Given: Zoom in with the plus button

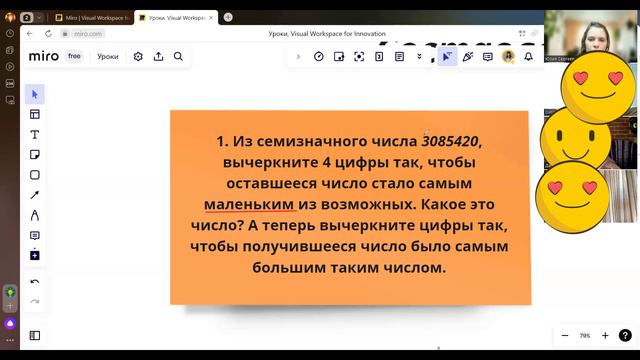Looking at the screenshot, I should tap(605, 336).
